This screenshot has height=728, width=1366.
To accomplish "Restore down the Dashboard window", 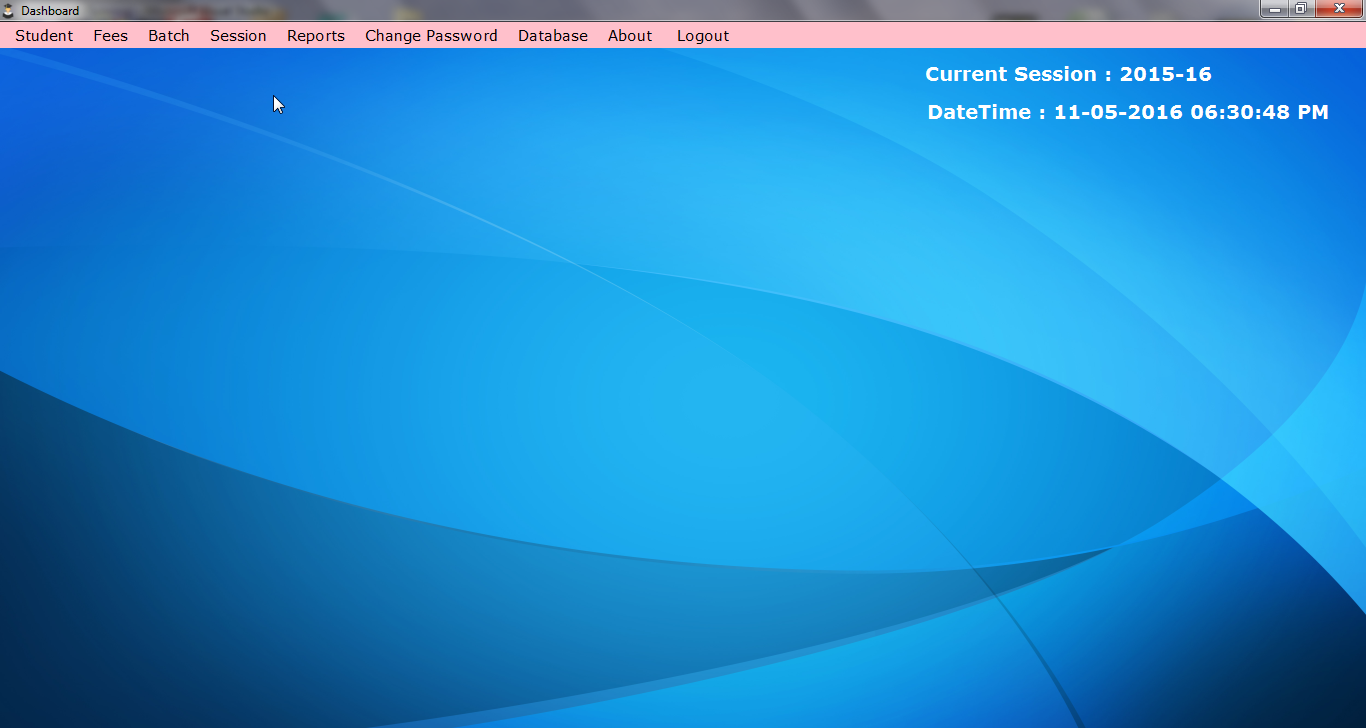I will tap(1301, 9).
